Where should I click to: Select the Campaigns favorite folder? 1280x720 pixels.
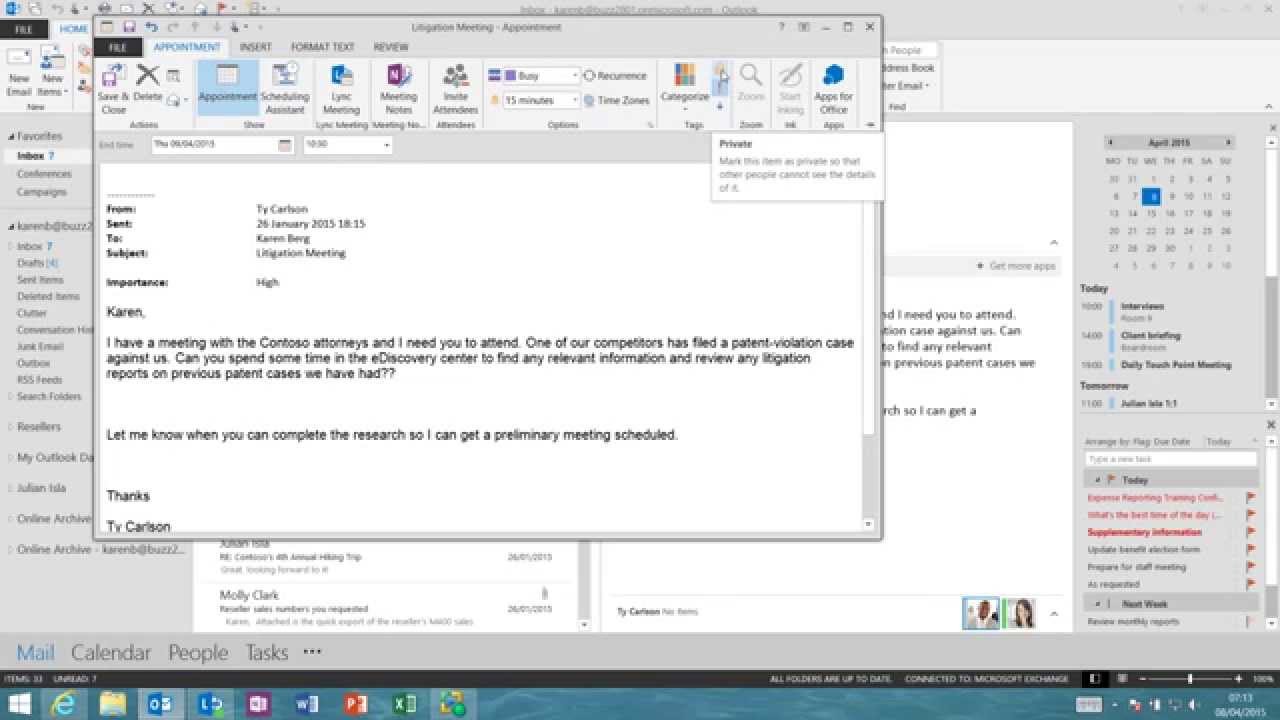pyautogui.click(x=42, y=192)
